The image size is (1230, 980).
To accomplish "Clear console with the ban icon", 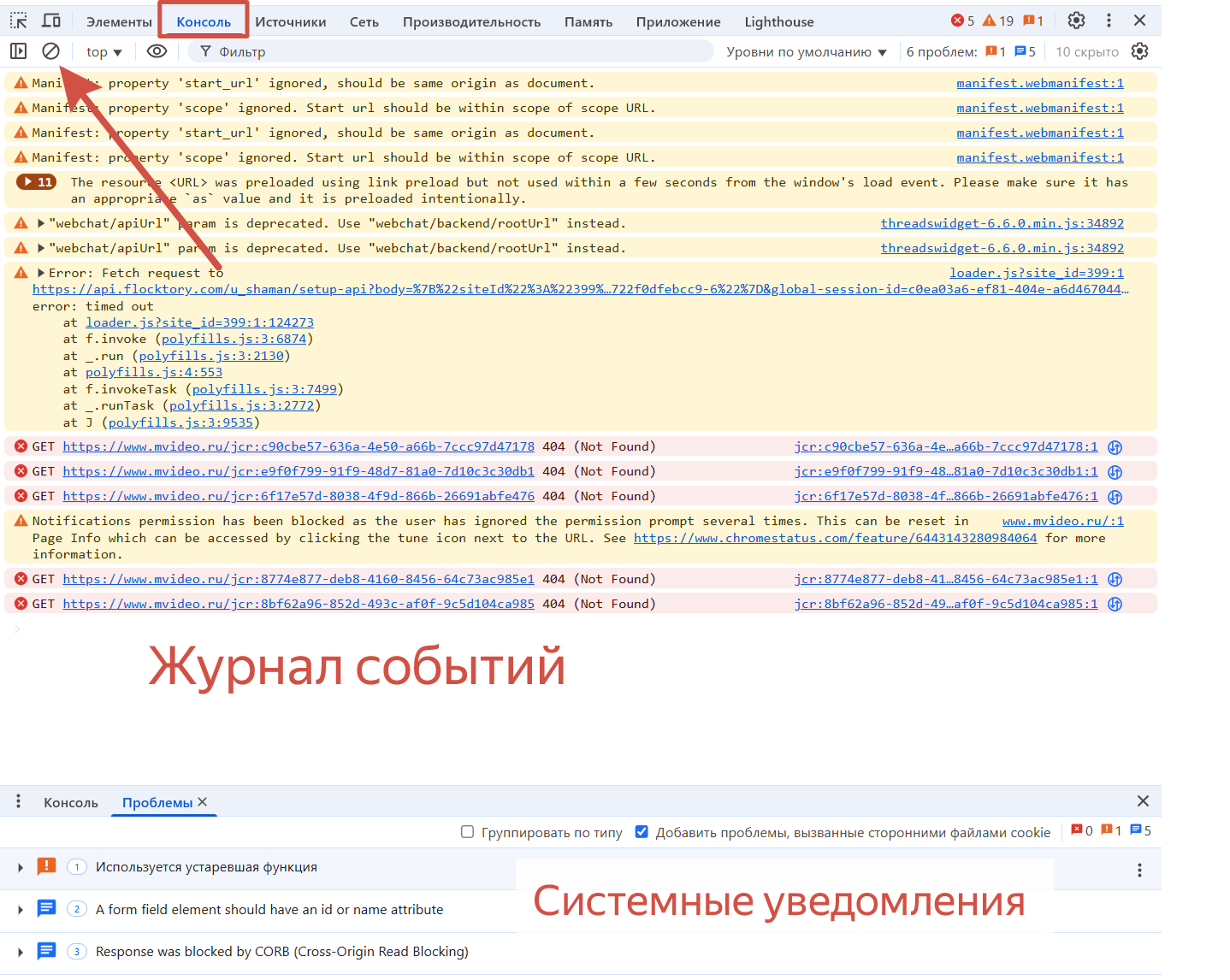I will click(51, 51).
